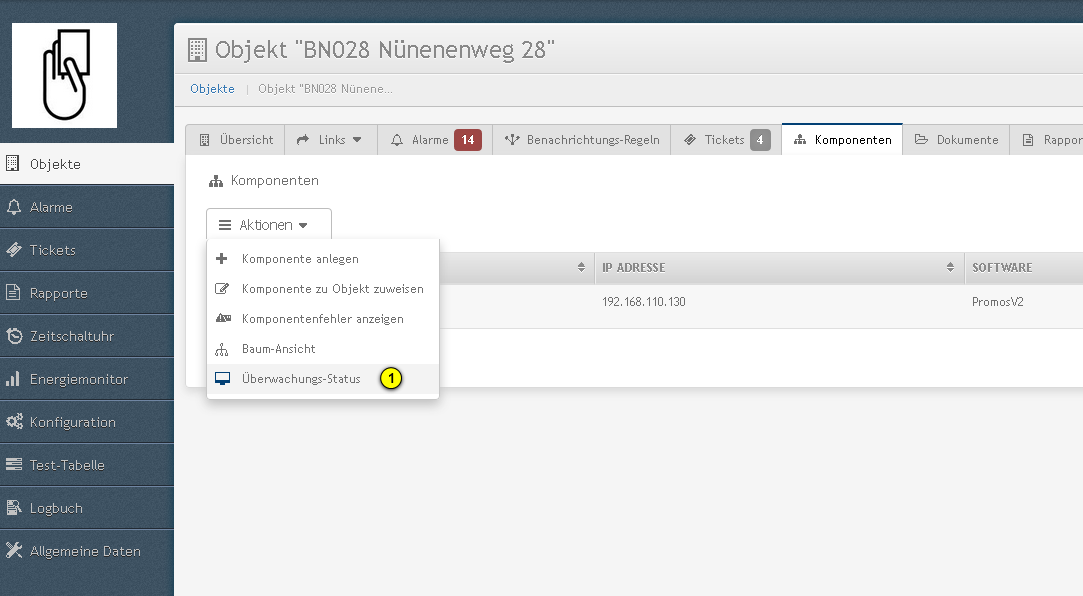This screenshot has height=596, width=1083.
Task: Click the hierarchy icon on Komponenten tab
Action: [800, 140]
